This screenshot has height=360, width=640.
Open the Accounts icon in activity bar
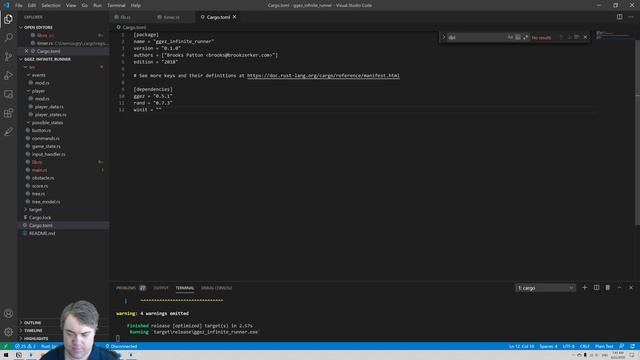[8, 313]
